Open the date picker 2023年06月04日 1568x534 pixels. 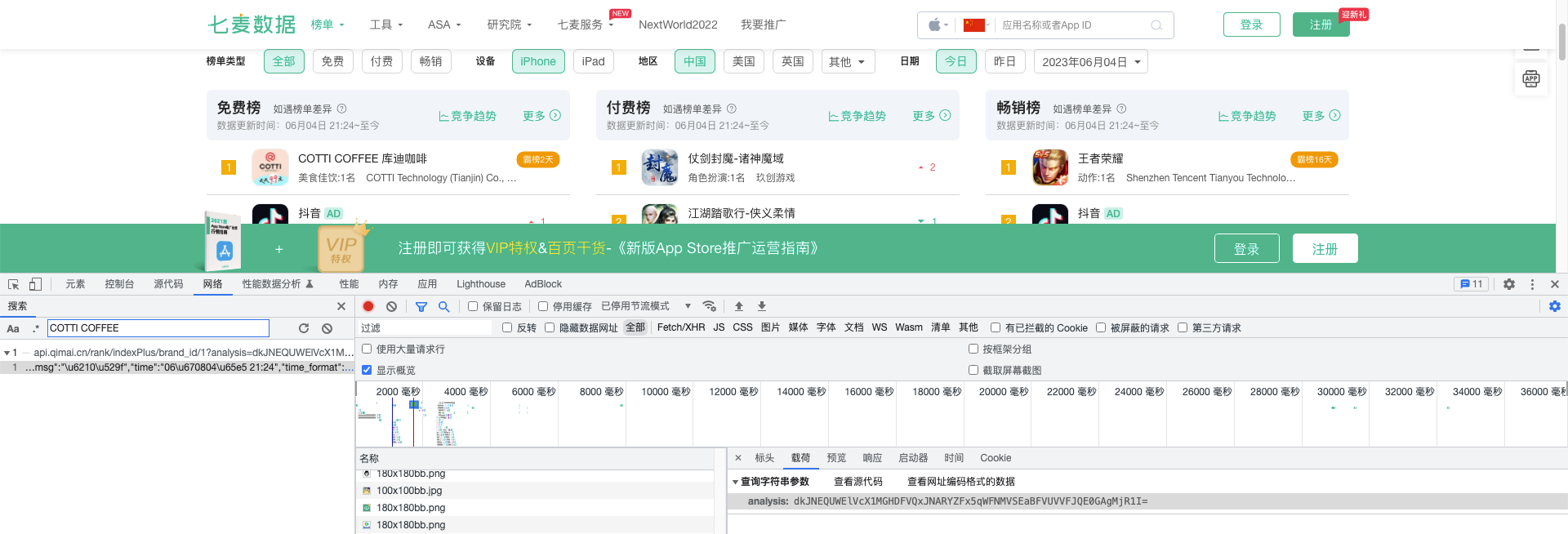1091,61
